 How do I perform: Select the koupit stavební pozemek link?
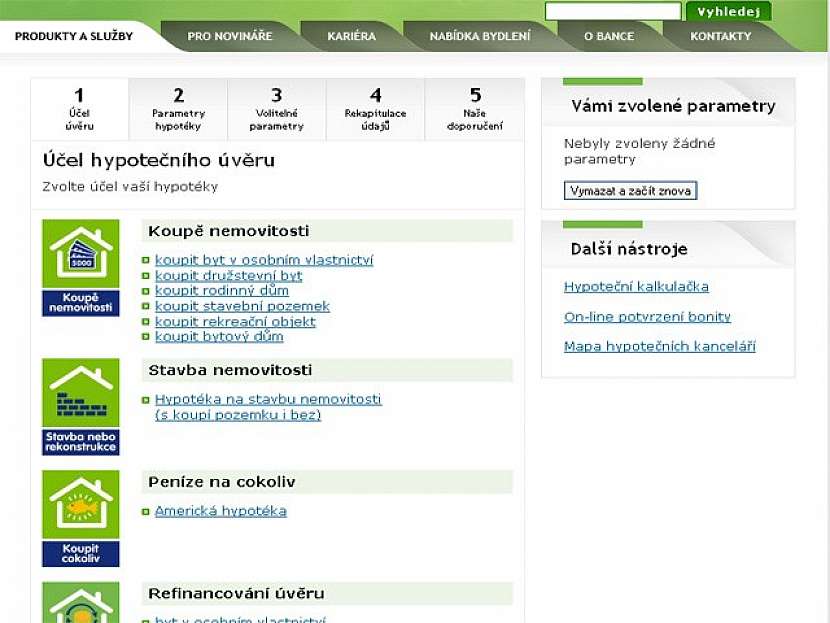click(242, 306)
